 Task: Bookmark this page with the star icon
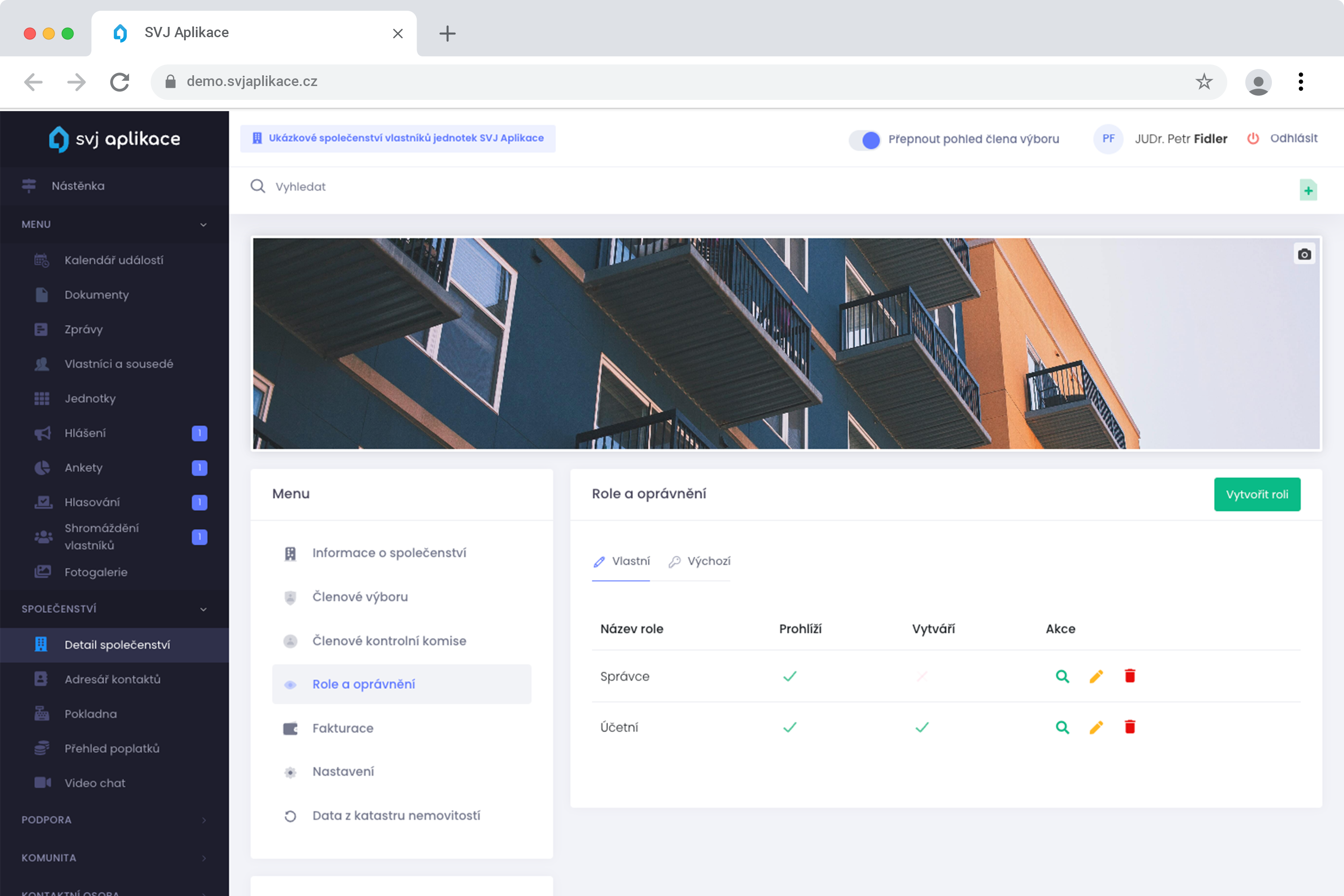(1203, 82)
